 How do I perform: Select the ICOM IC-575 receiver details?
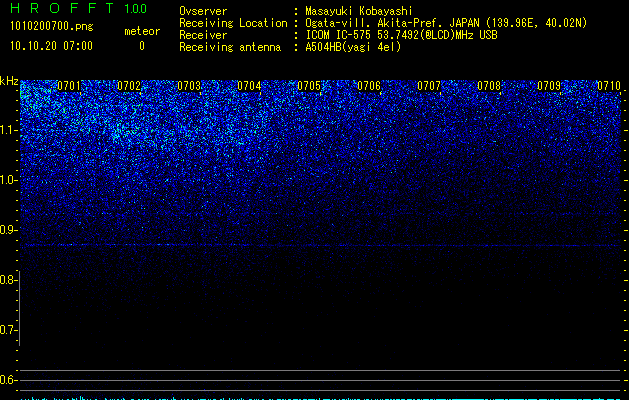401,35
